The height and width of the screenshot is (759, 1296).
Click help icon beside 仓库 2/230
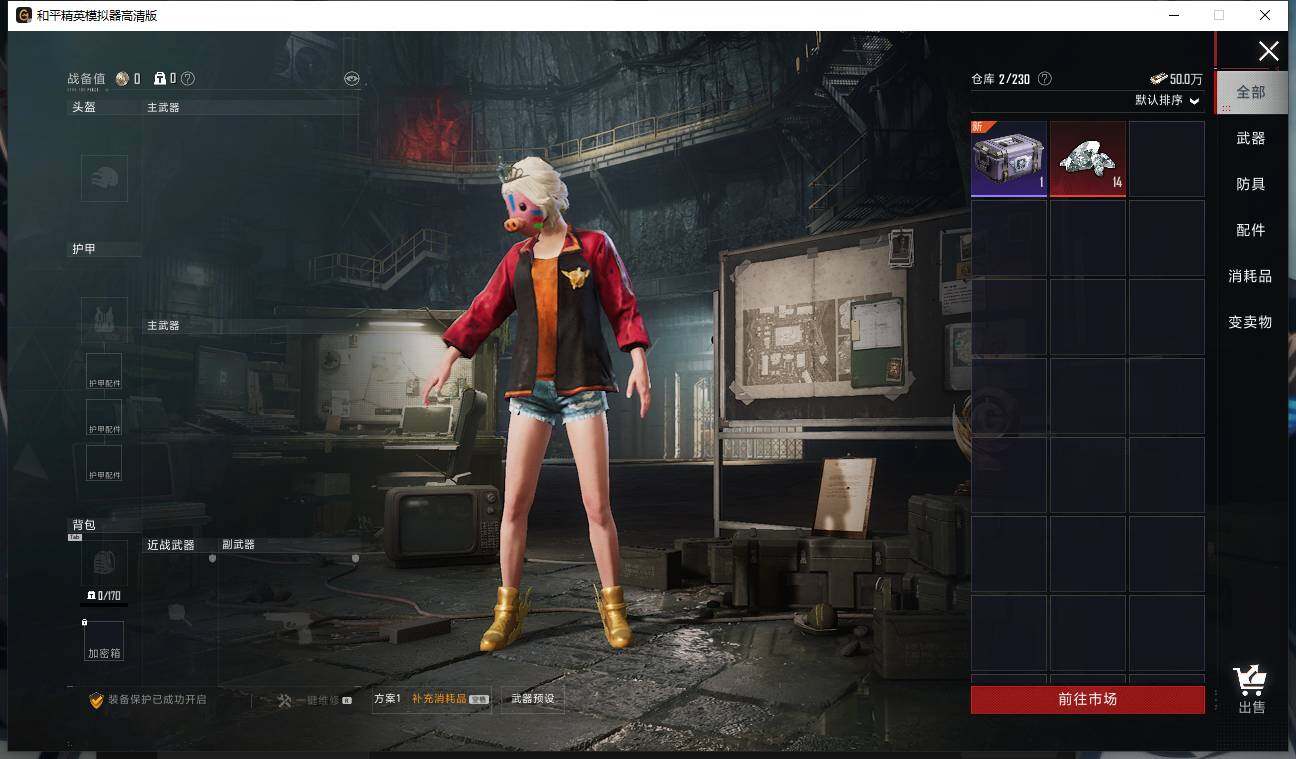click(x=1045, y=79)
